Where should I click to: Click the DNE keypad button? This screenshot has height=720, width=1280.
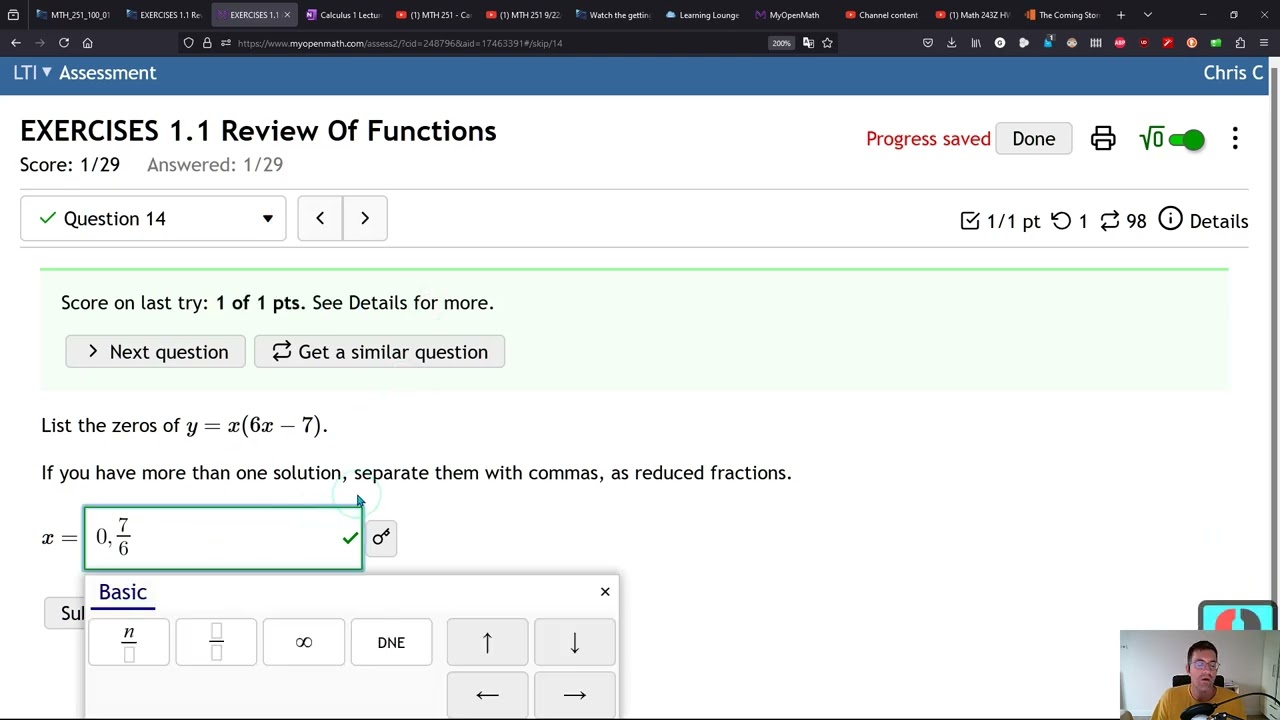(x=391, y=642)
